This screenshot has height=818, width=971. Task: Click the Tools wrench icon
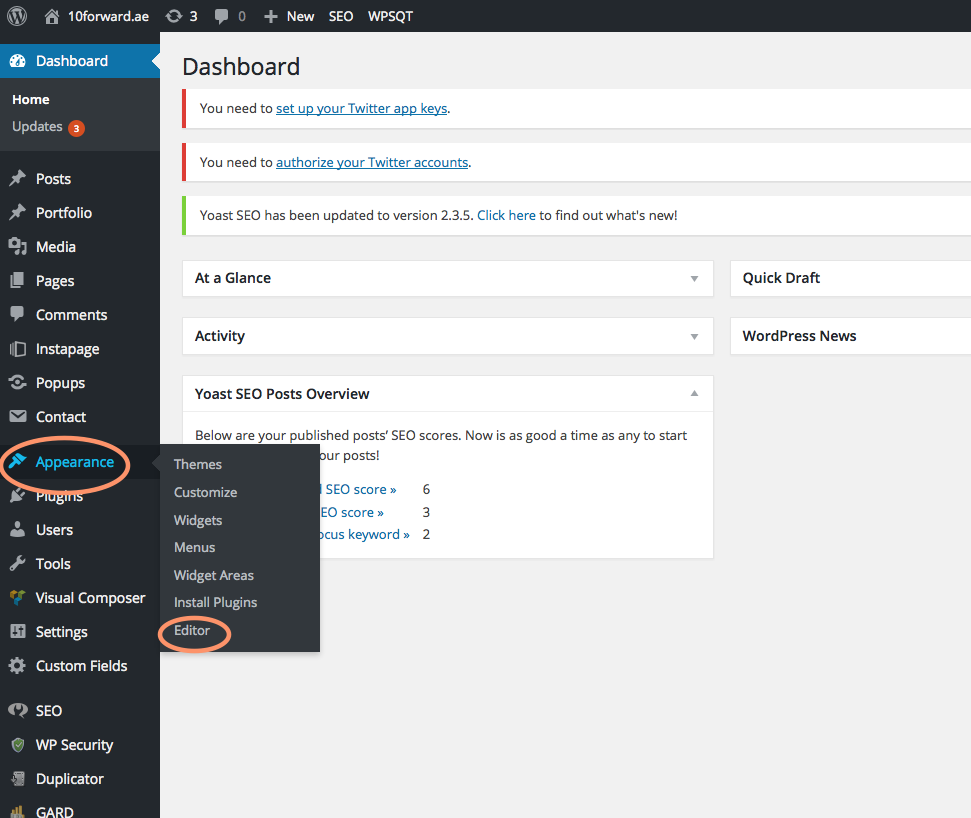coord(17,563)
